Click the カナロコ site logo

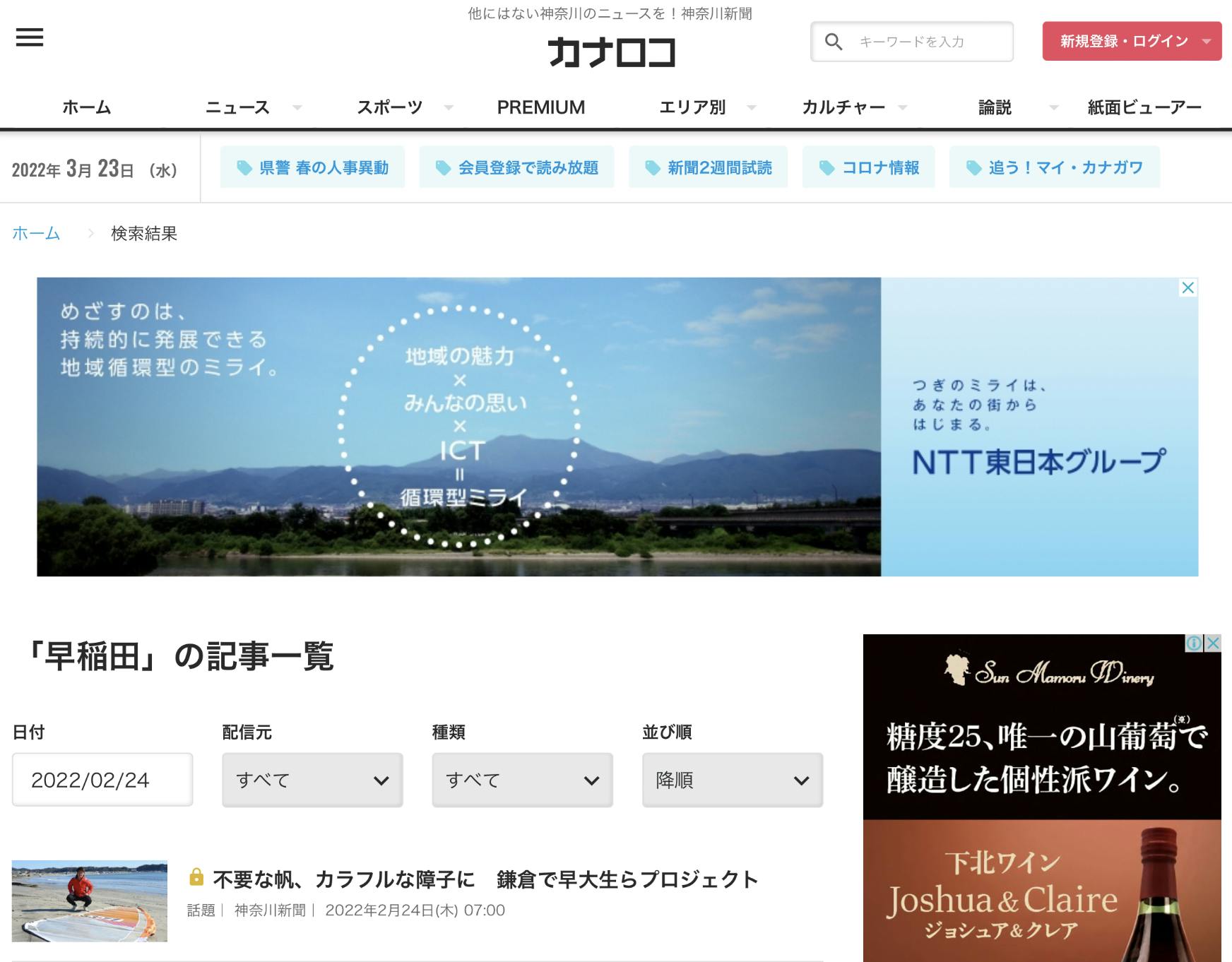(611, 53)
